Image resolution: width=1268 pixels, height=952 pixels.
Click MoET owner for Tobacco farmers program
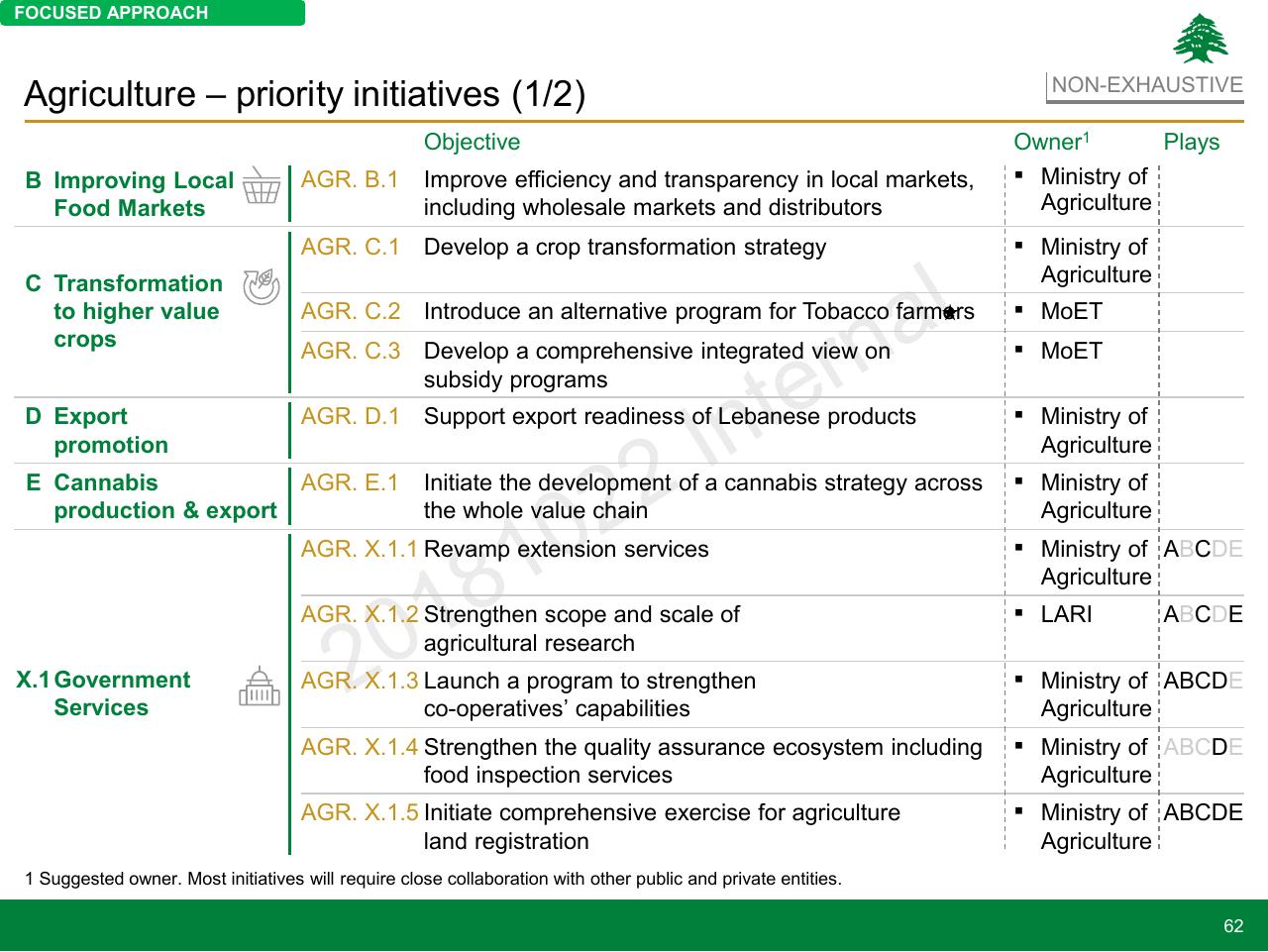click(1071, 311)
